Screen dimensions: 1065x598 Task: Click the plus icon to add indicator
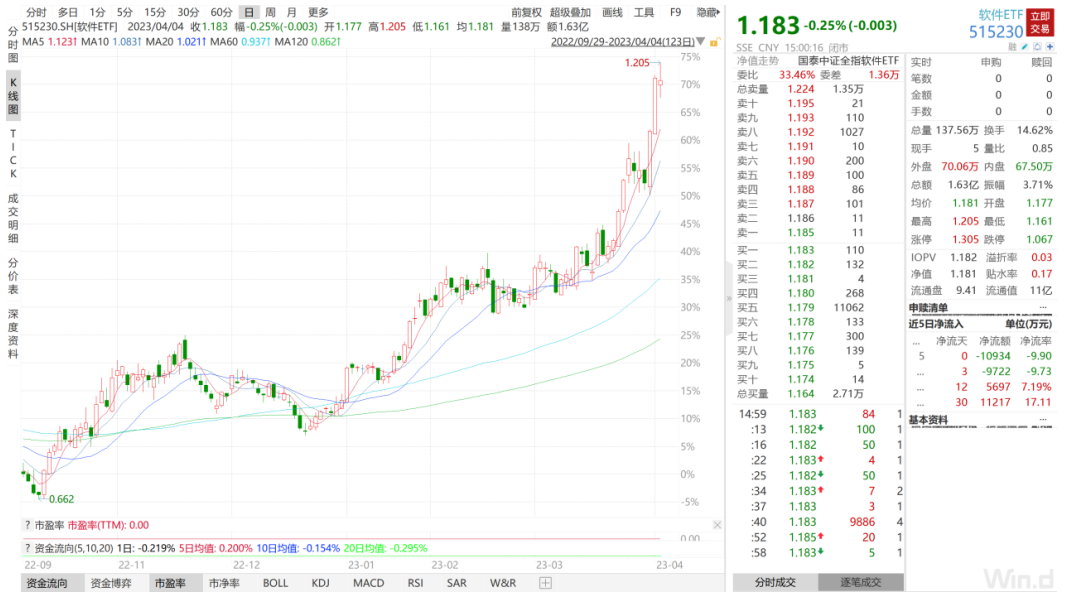(545, 583)
